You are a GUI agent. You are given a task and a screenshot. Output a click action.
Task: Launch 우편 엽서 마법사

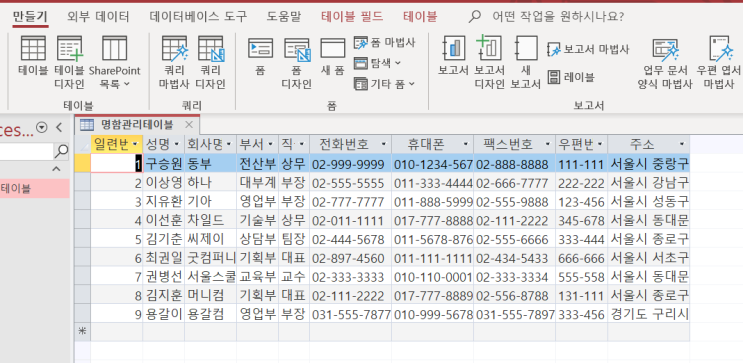[x=718, y=63]
